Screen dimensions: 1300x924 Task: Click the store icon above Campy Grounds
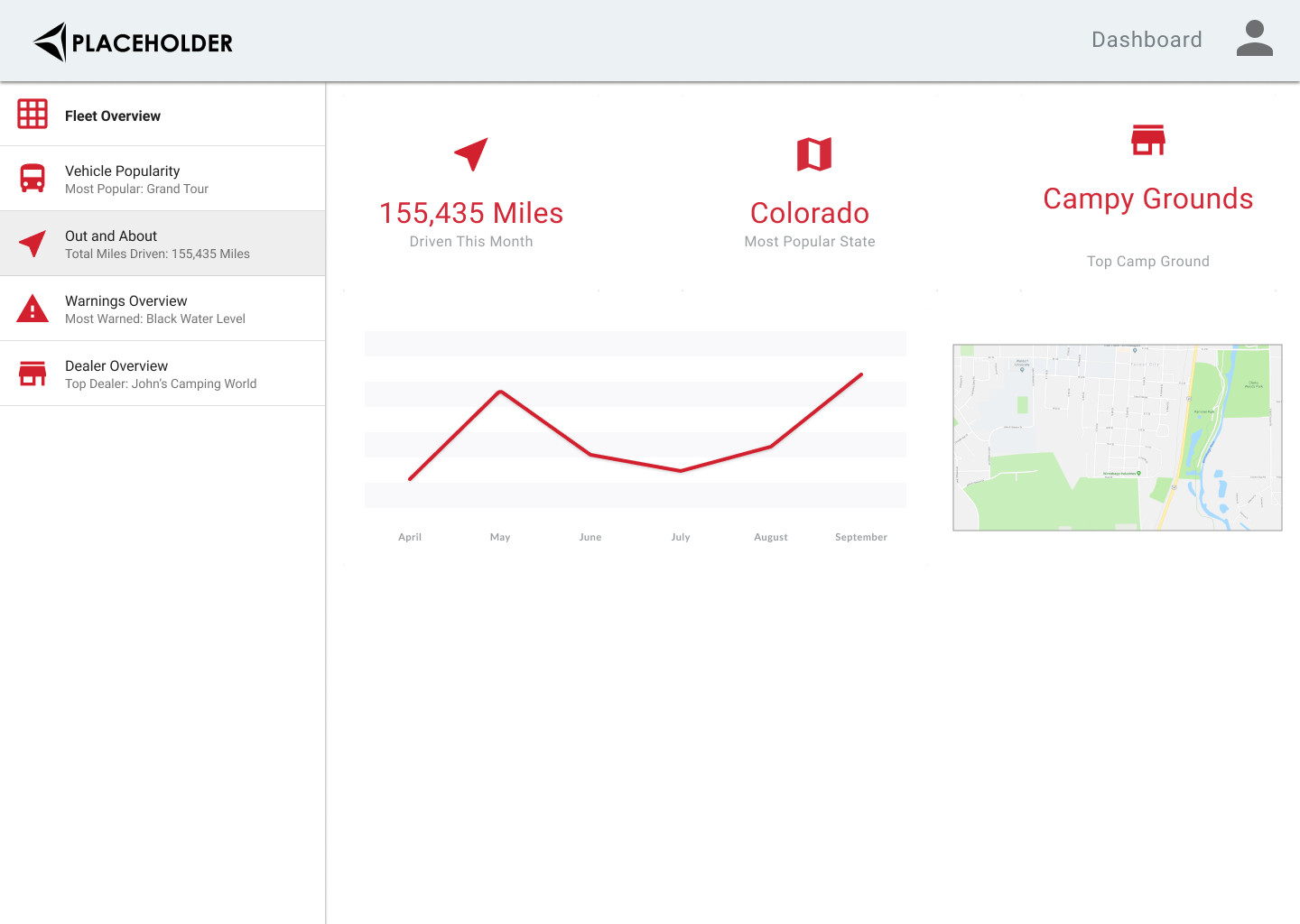pyautogui.click(x=1148, y=140)
